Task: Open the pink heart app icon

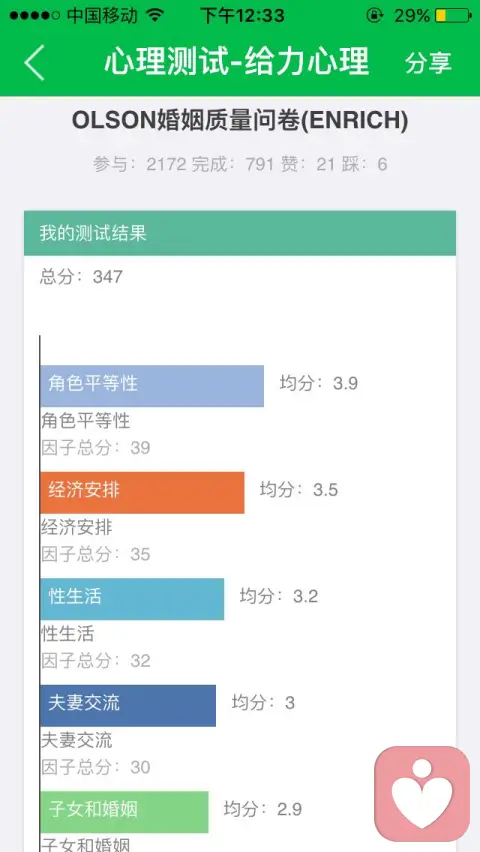Action: click(x=422, y=793)
